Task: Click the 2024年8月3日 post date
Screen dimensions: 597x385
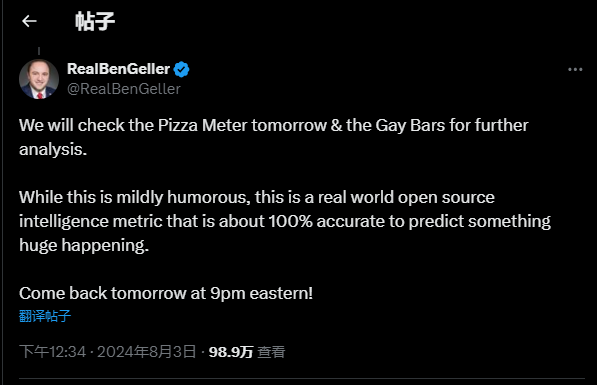Action: (147, 351)
